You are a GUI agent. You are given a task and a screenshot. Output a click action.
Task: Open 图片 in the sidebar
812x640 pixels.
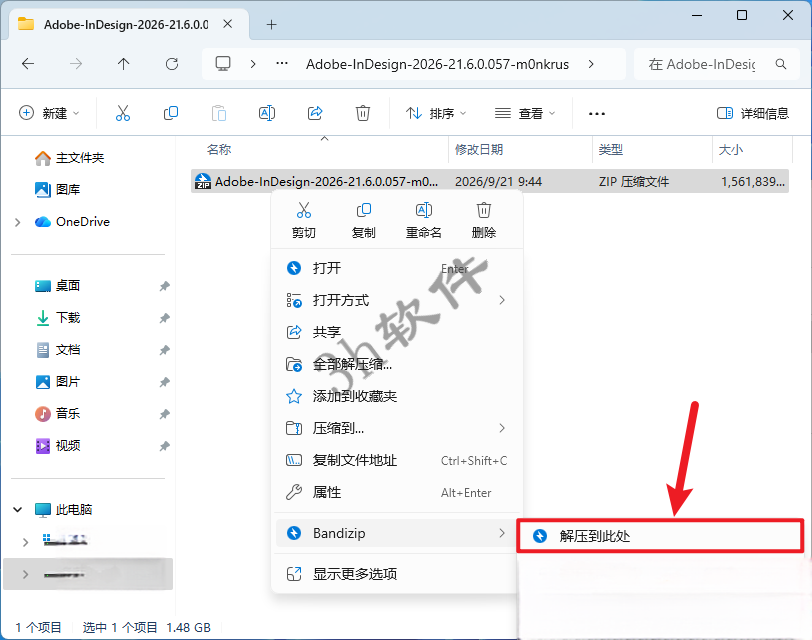click(57, 382)
